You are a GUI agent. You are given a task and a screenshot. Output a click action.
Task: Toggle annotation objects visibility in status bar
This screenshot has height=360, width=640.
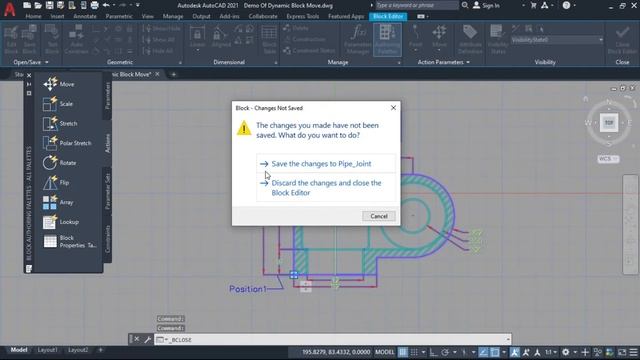[x=515, y=352]
